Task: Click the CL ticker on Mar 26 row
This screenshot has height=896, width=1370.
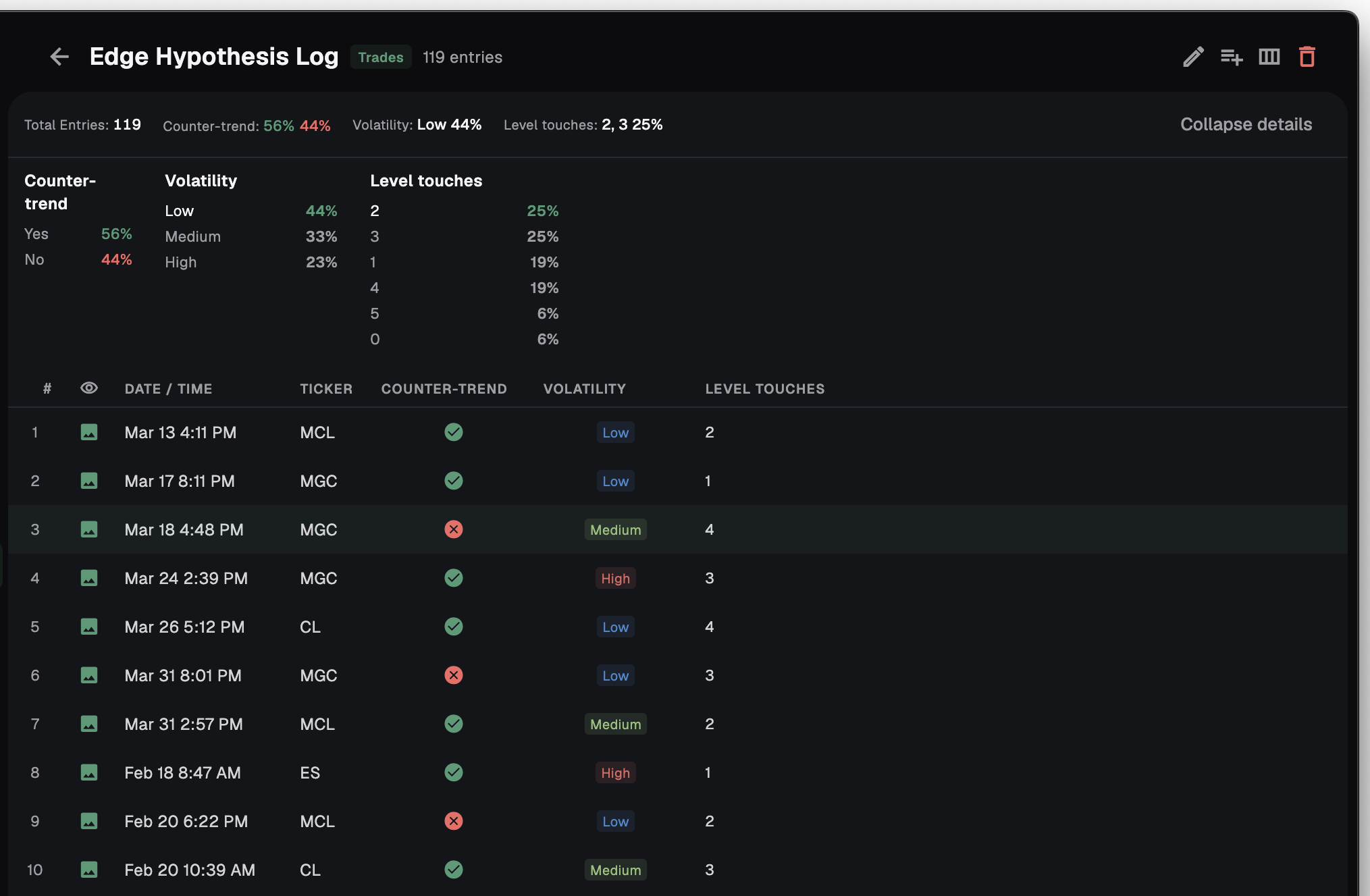Action: pyautogui.click(x=310, y=627)
